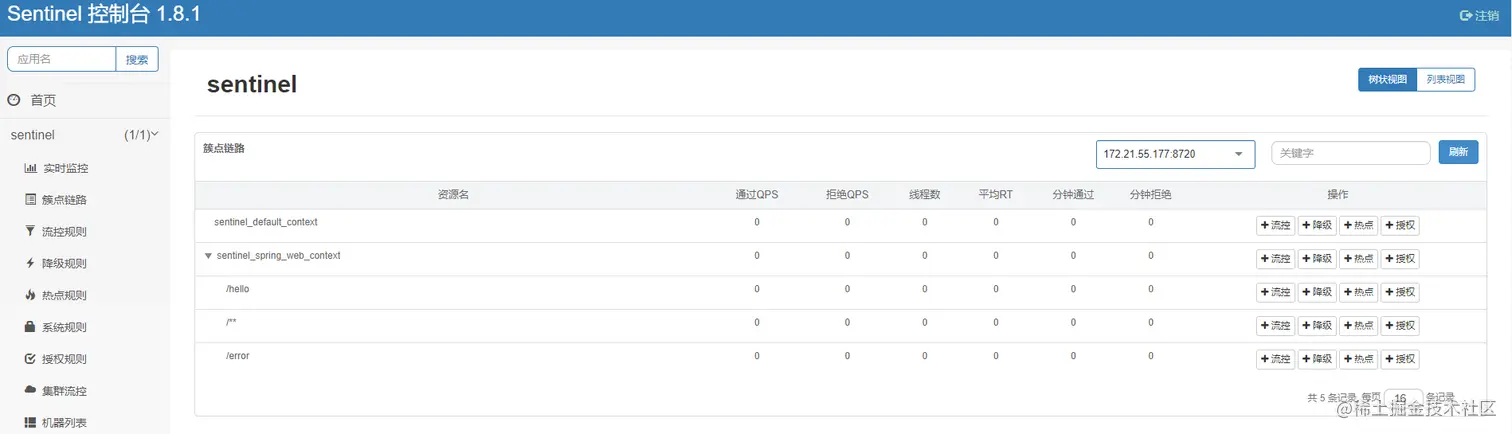This screenshot has width=1512, height=434.
Task: Add 热点 rule for sentinel_default_context
Action: coord(1359,225)
